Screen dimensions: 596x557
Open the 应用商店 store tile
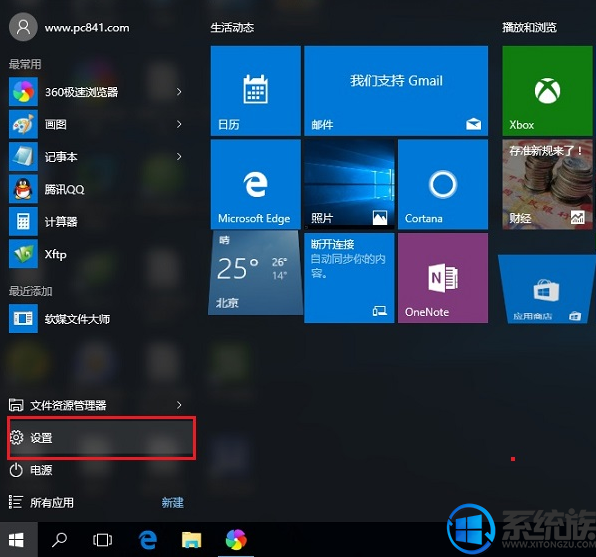click(x=547, y=289)
